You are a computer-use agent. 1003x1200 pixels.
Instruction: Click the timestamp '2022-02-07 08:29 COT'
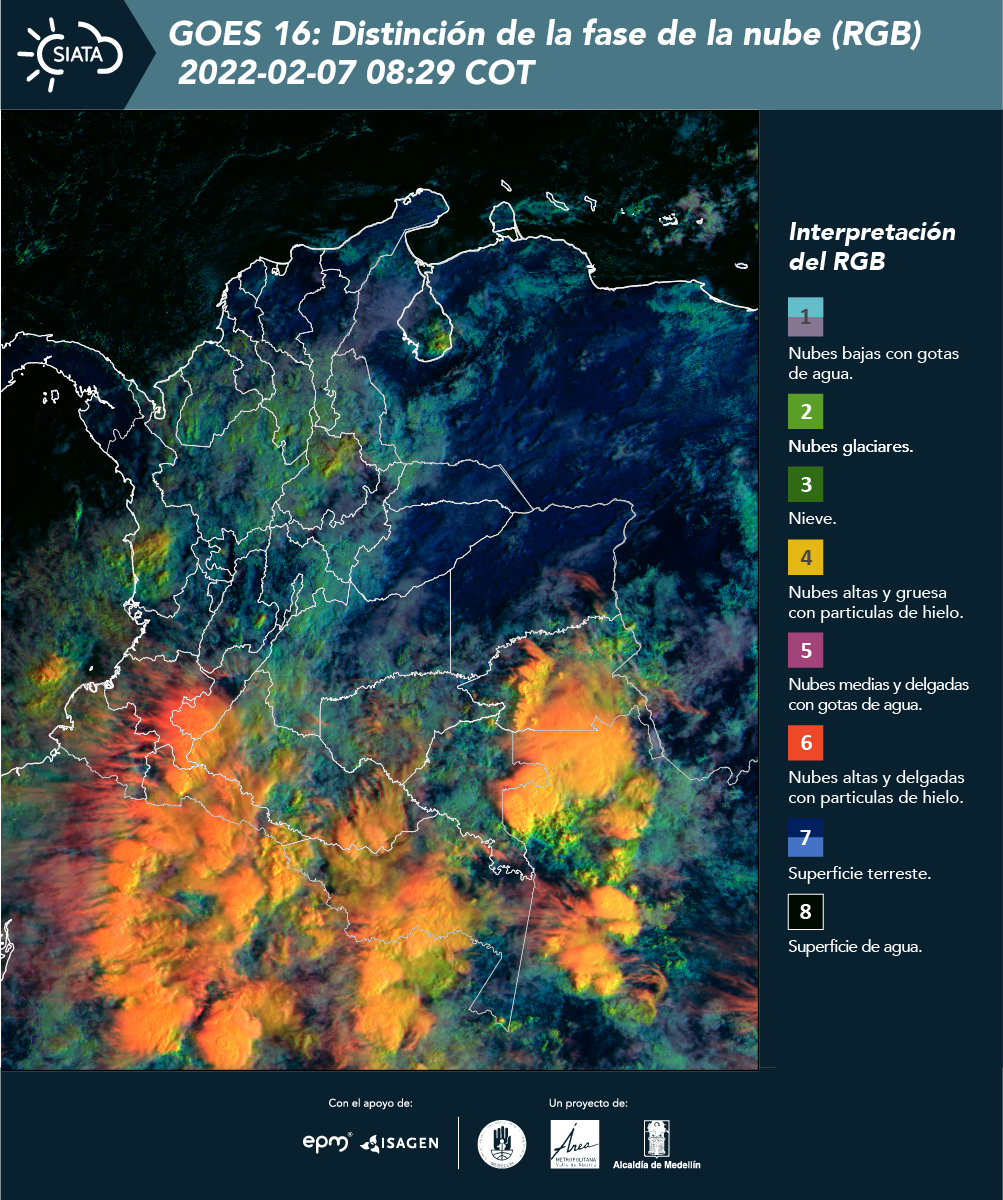pyautogui.click(x=356, y=73)
